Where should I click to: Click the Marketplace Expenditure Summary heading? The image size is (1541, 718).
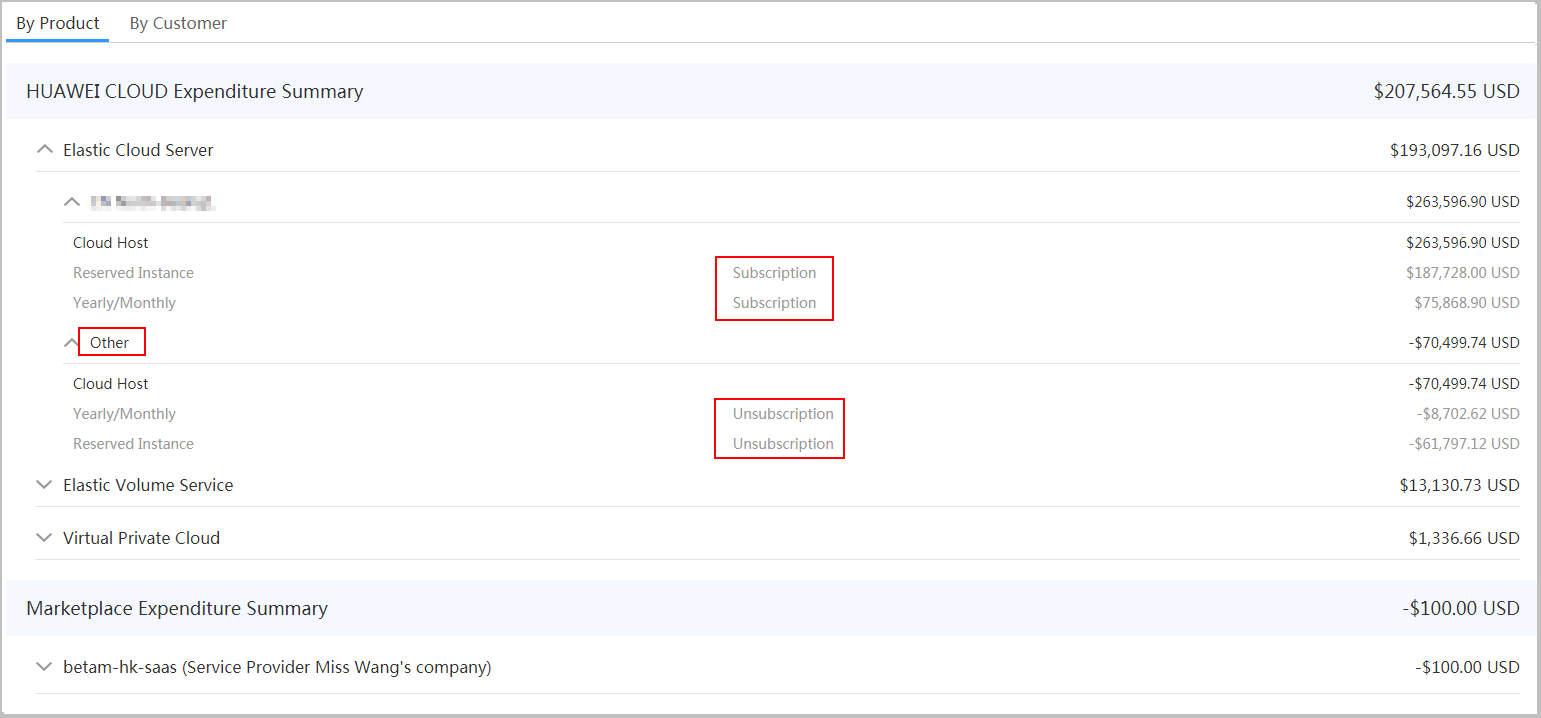click(x=177, y=609)
